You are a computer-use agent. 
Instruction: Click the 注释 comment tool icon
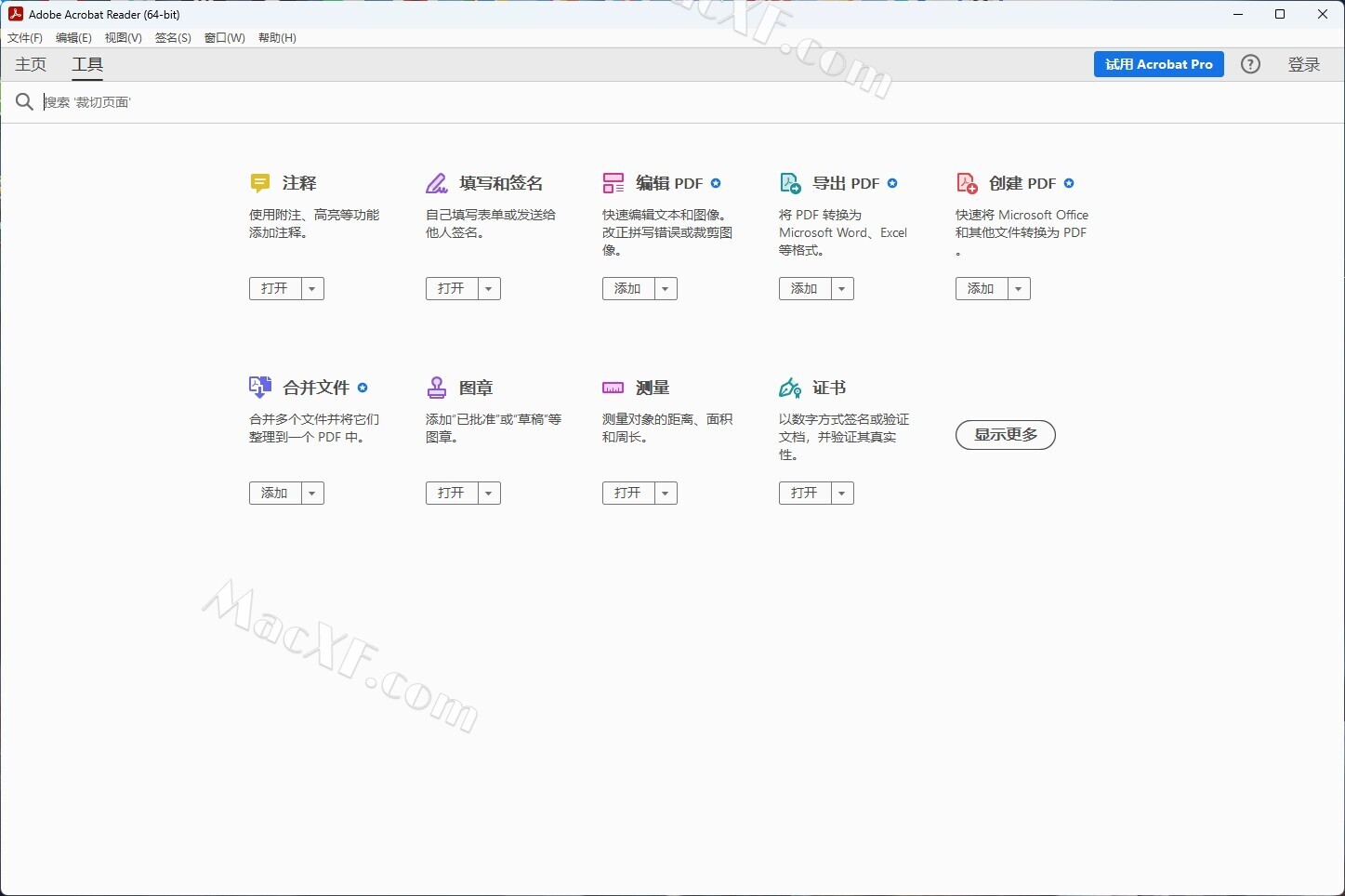pyautogui.click(x=260, y=183)
